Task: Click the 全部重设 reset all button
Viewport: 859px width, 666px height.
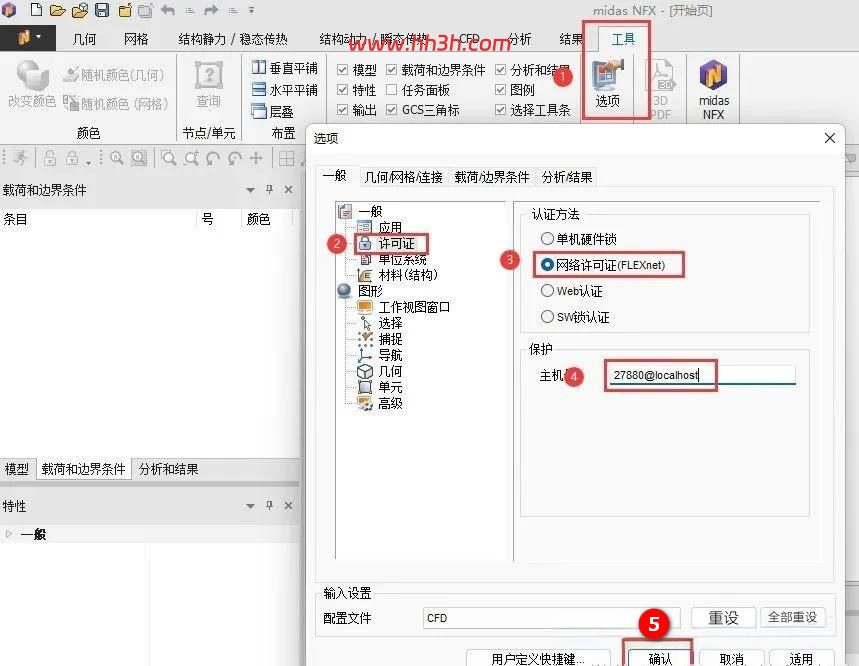Action: click(x=792, y=617)
